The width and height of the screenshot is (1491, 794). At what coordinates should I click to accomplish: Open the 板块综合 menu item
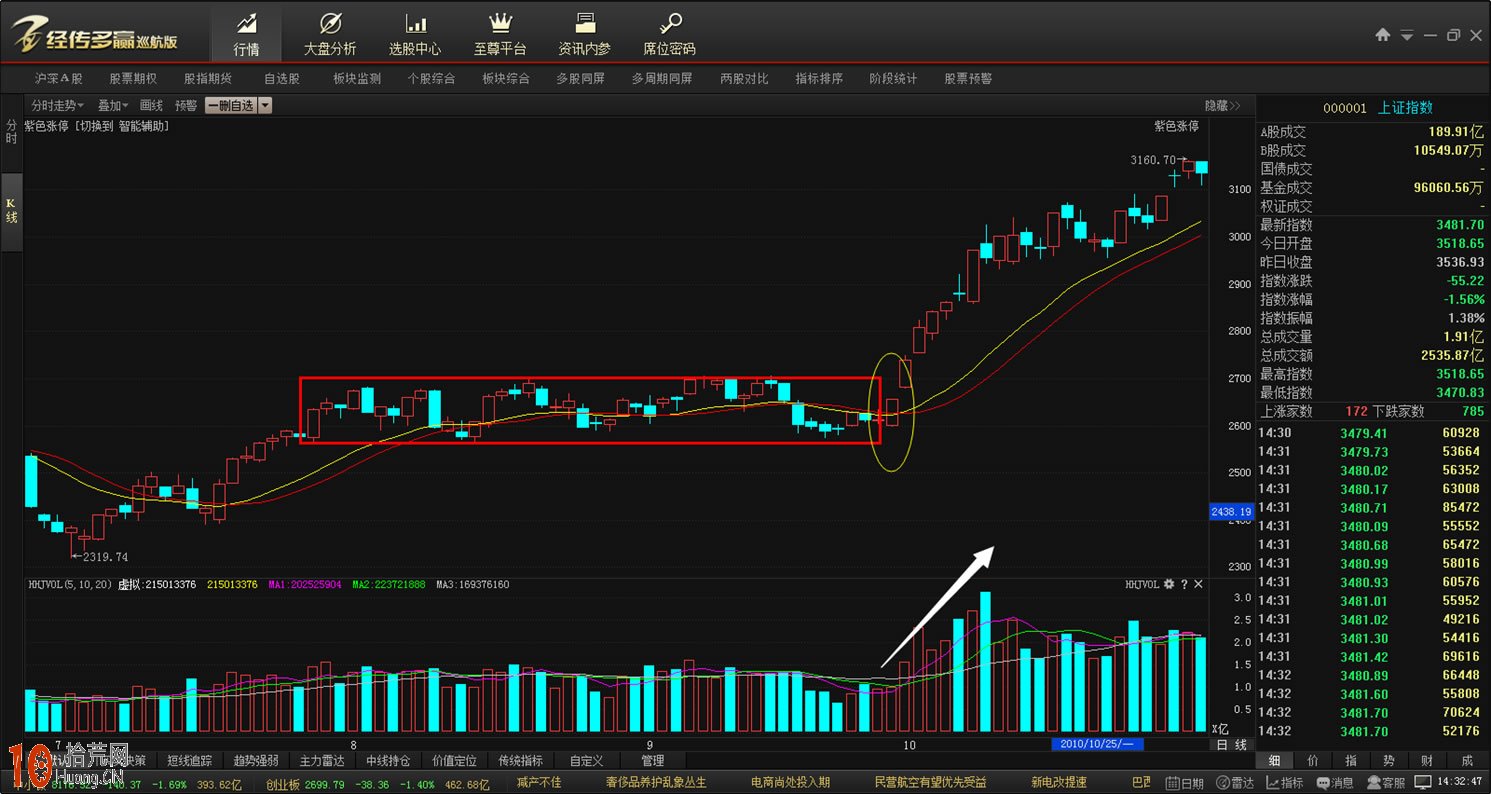[506, 78]
